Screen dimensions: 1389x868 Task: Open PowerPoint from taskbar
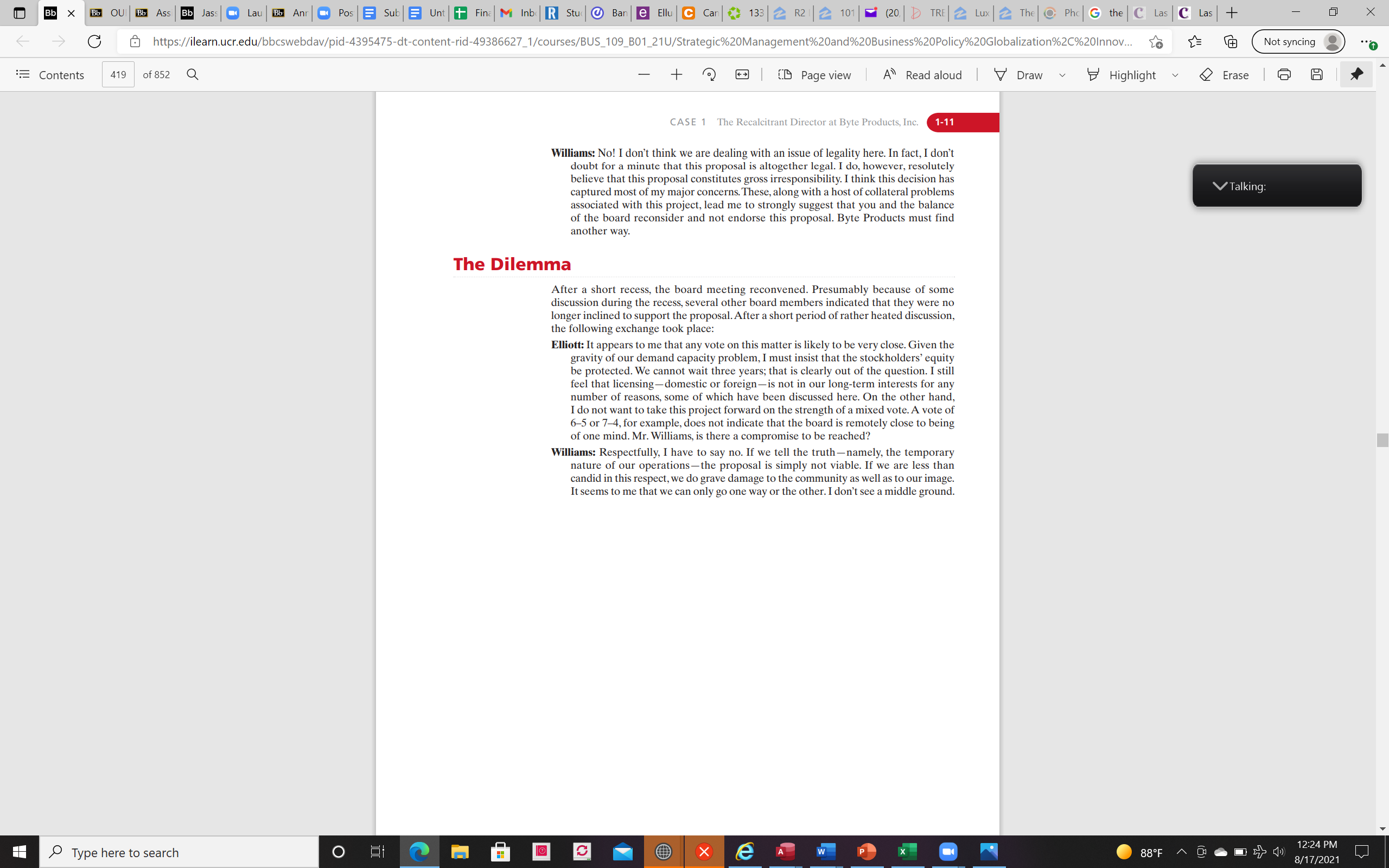point(866,852)
